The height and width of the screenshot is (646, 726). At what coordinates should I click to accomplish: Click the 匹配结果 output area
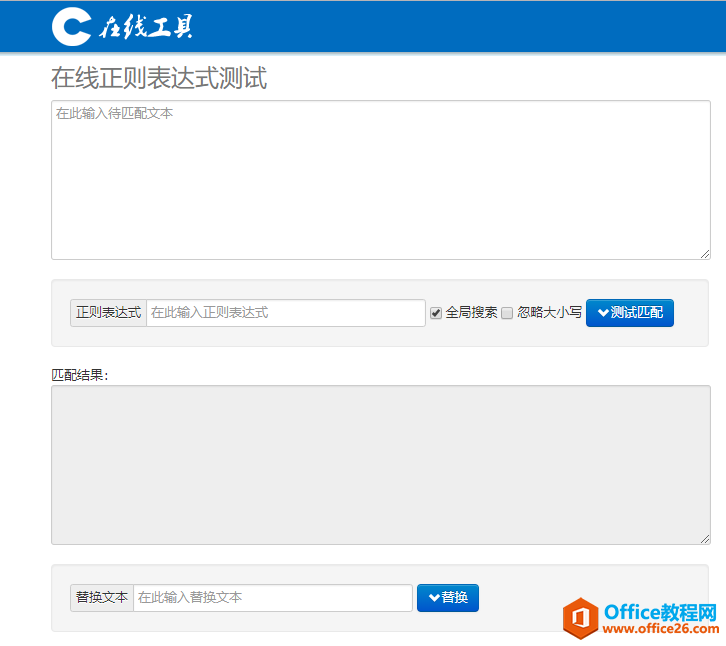381,464
